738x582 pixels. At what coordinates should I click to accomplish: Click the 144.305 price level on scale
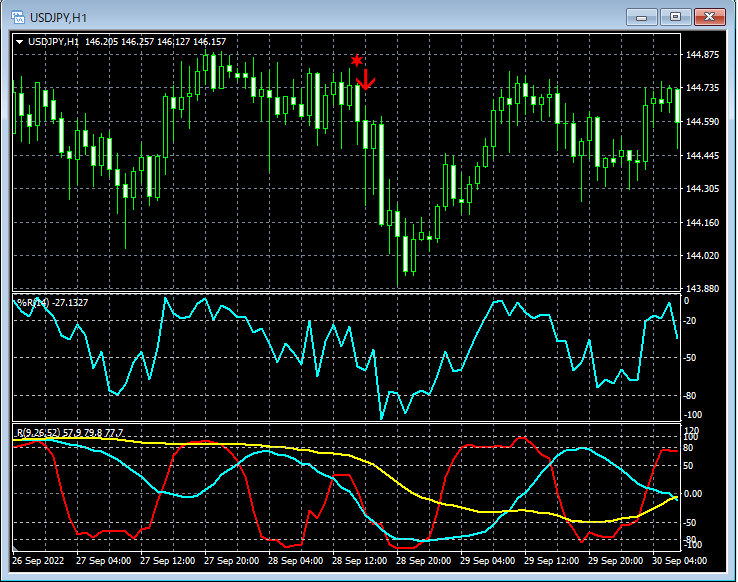pos(704,189)
